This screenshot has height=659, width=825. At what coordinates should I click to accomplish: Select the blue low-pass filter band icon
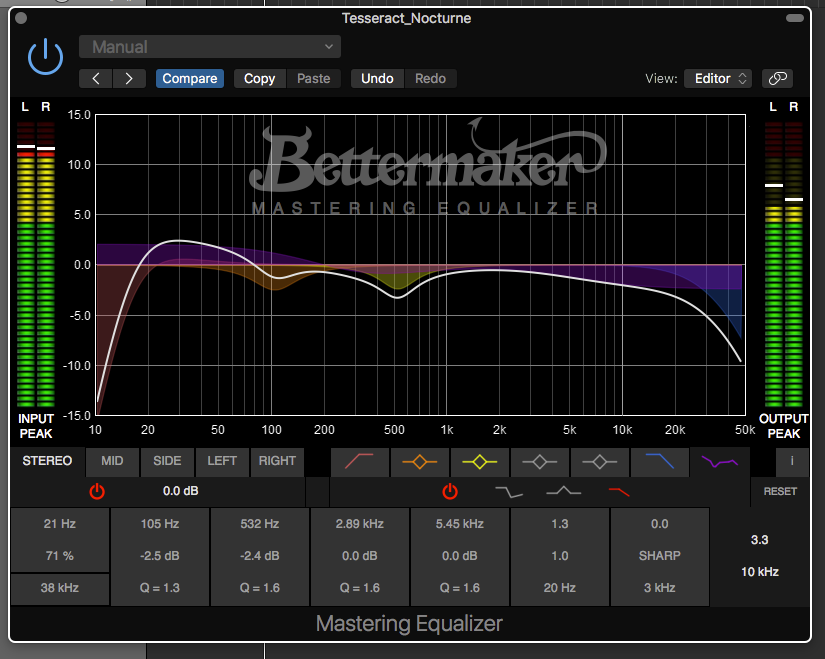[660, 461]
